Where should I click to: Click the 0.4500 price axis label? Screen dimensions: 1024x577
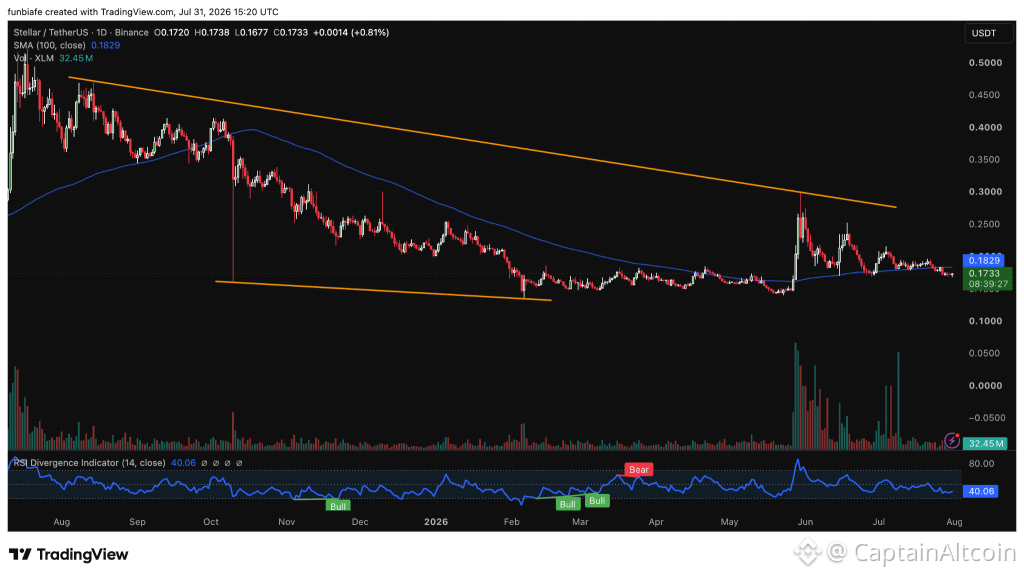[985, 95]
